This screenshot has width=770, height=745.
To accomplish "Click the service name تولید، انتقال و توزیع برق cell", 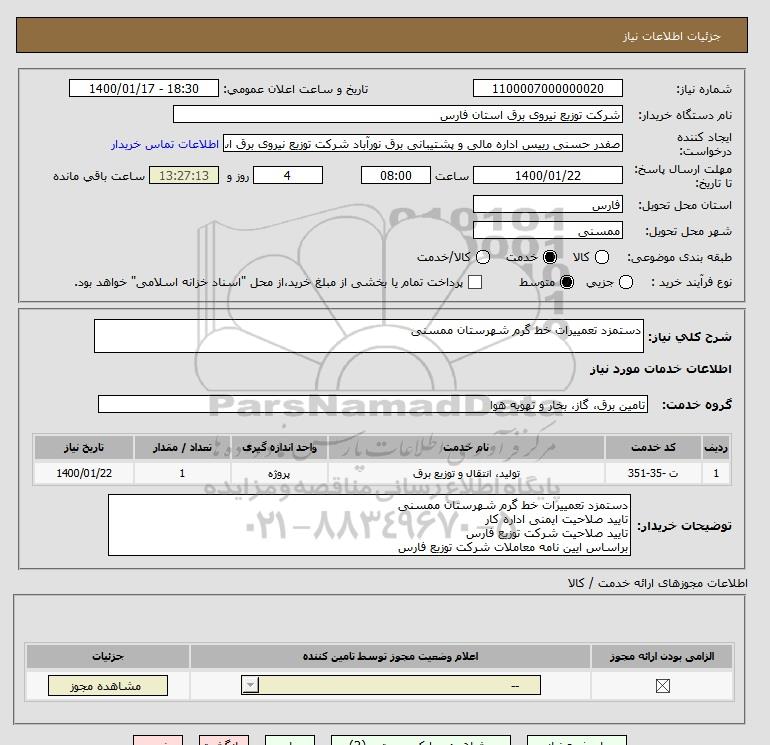I will coord(467,473).
